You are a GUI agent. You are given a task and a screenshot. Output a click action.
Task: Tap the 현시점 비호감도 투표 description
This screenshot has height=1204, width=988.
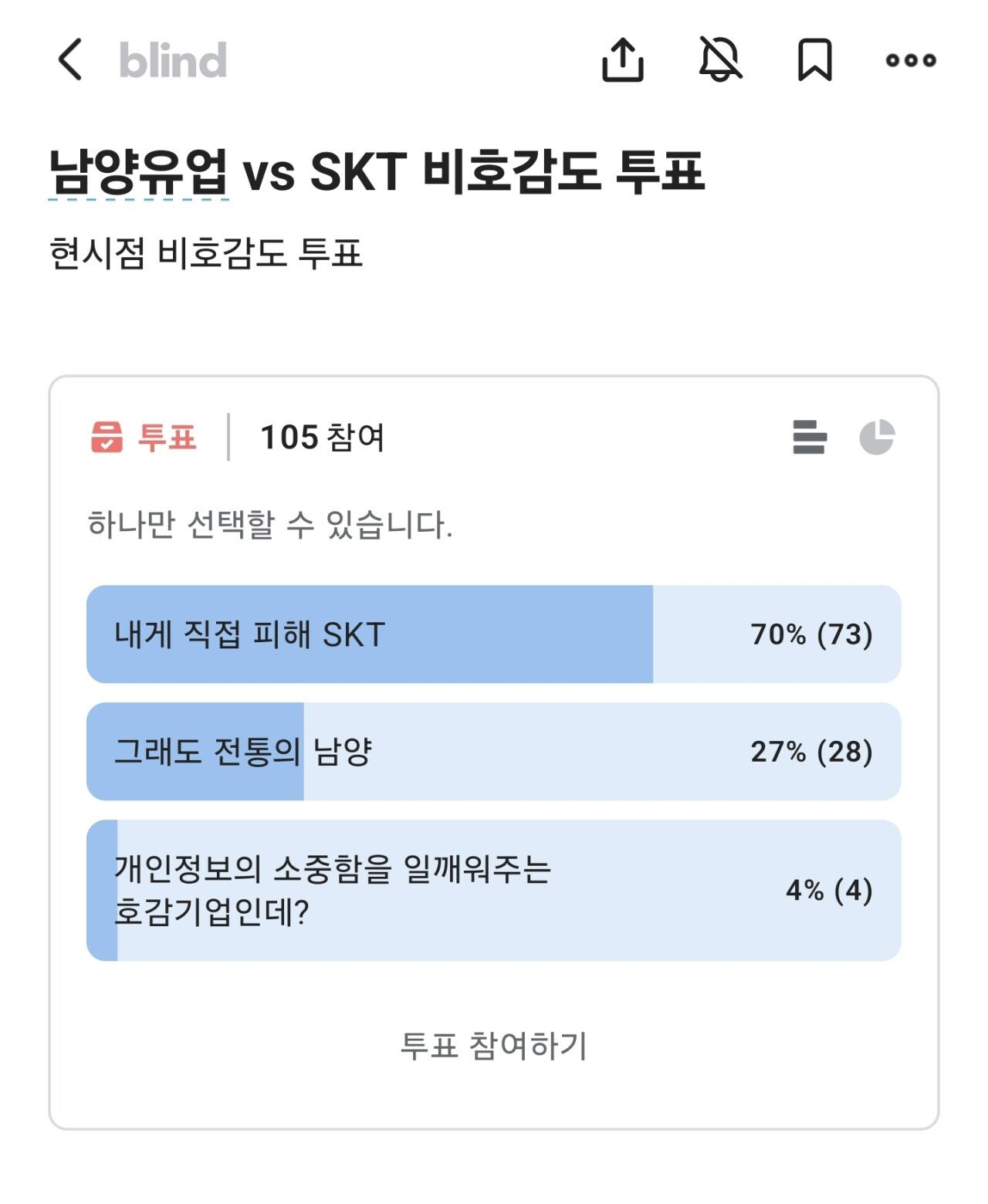[205, 253]
